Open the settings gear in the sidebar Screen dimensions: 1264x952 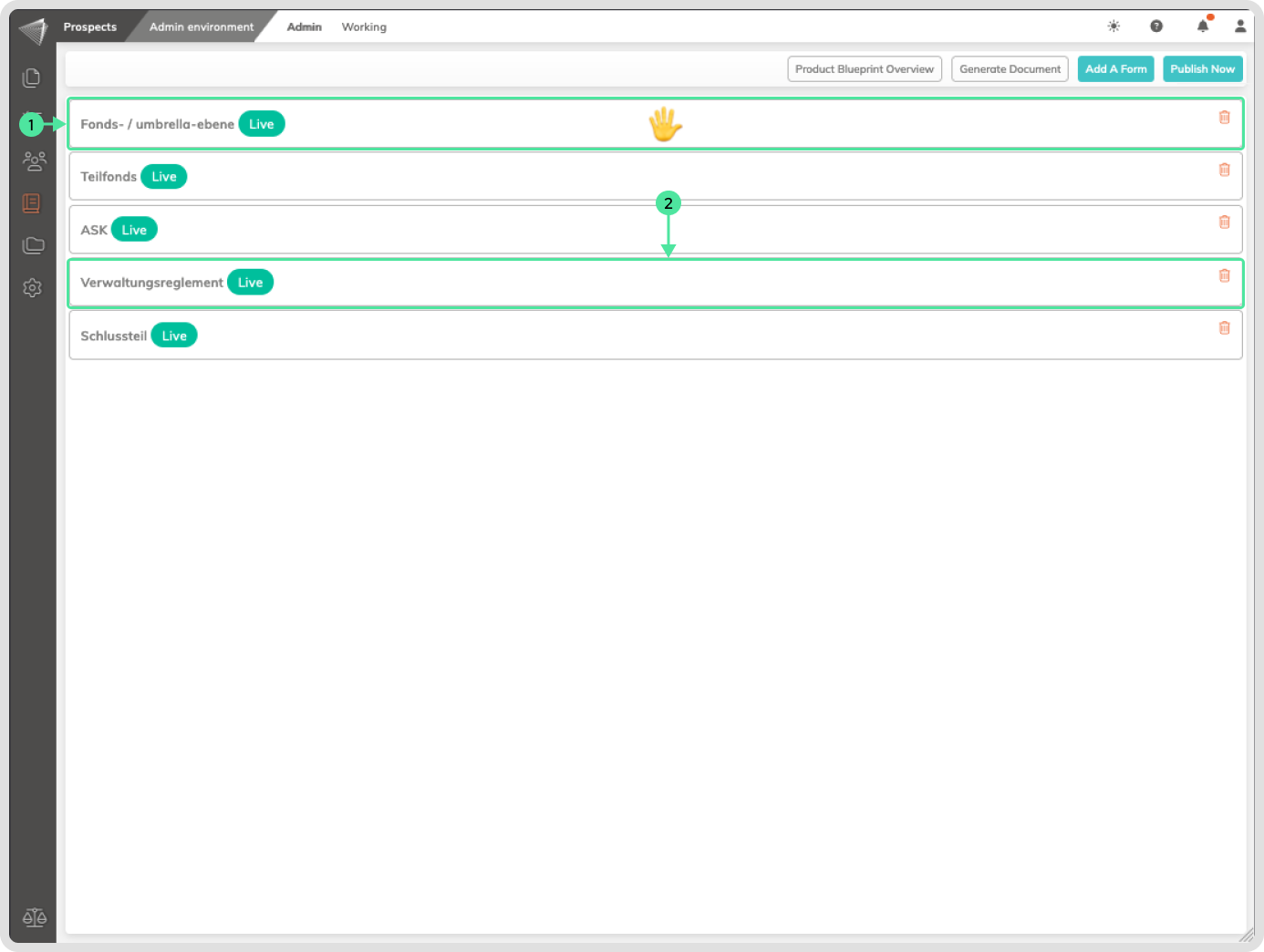33,288
